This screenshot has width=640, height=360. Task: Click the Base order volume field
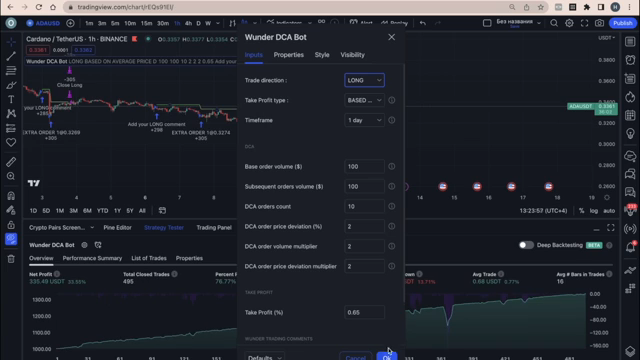(x=364, y=167)
